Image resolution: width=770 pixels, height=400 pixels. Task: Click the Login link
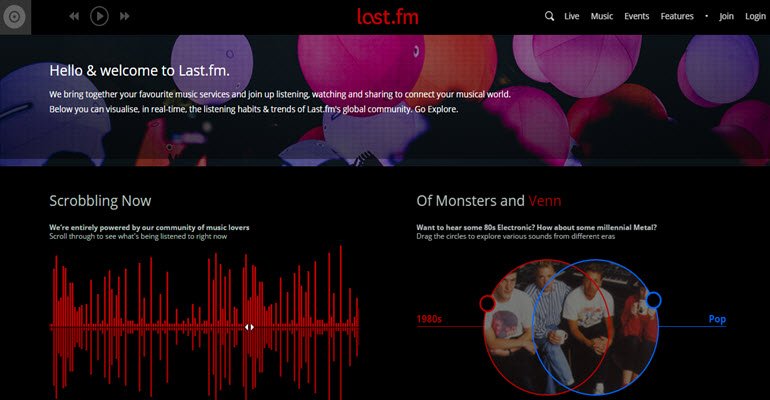(x=755, y=16)
